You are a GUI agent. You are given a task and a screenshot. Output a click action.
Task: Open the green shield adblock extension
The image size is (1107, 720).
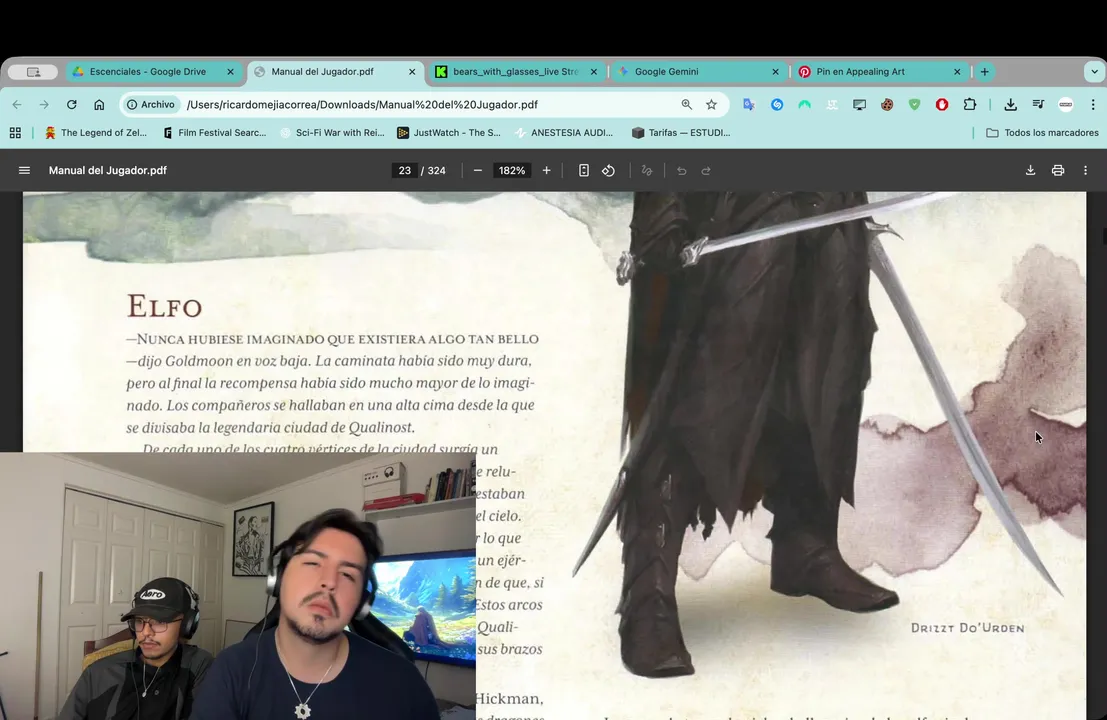914,104
